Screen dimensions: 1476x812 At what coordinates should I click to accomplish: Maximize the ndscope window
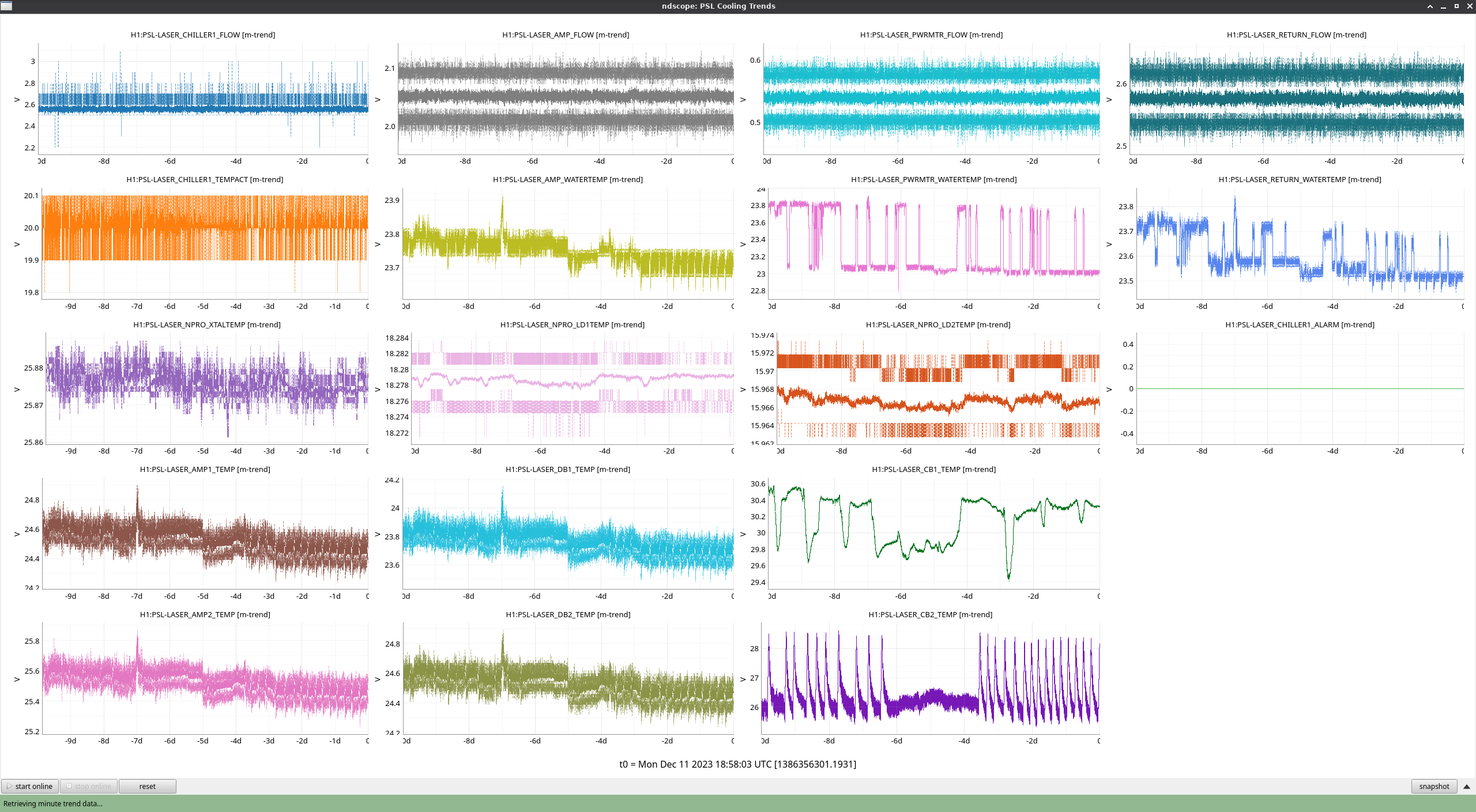1456,6
